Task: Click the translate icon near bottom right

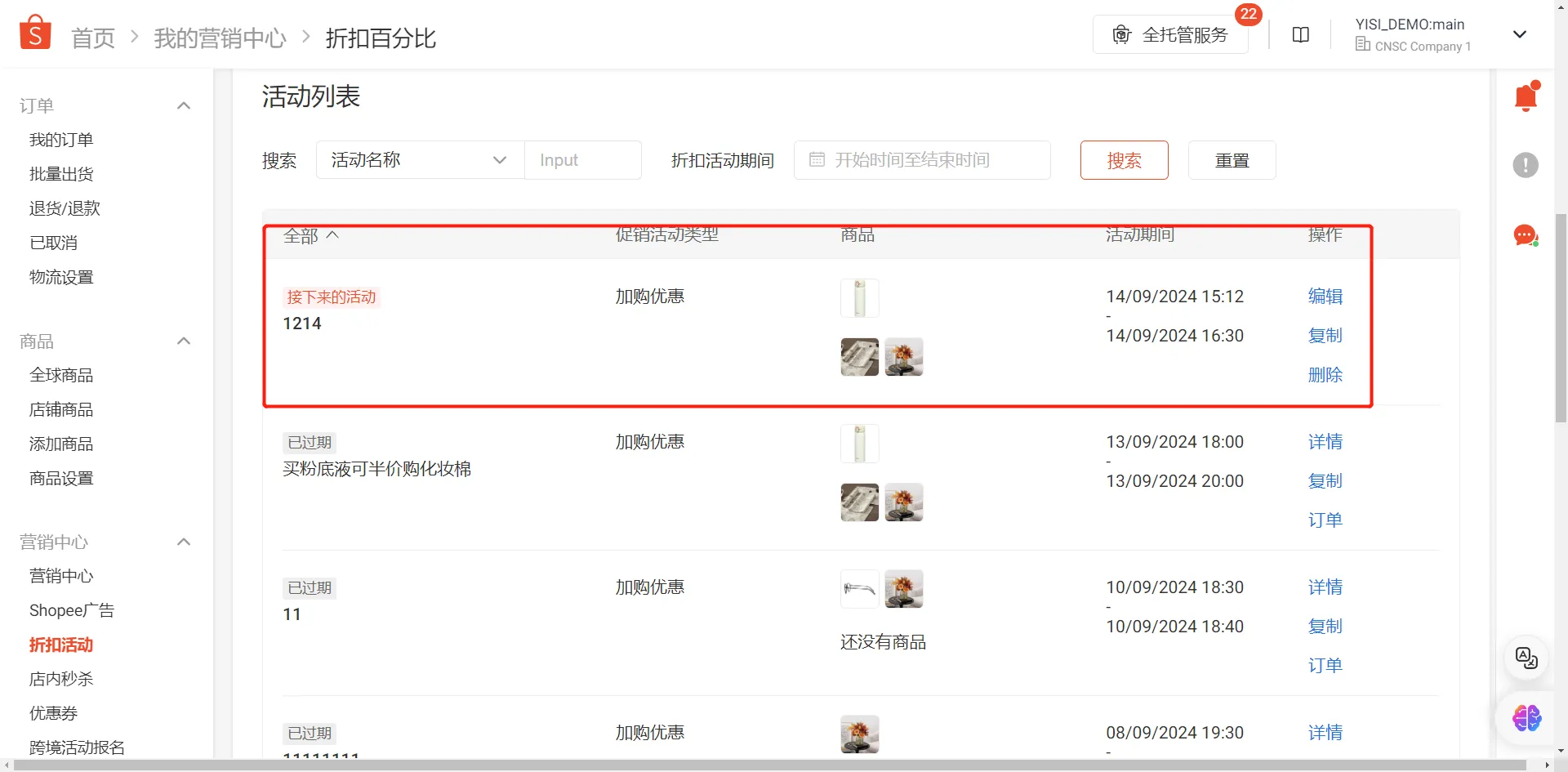Action: (x=1525, y=658)
